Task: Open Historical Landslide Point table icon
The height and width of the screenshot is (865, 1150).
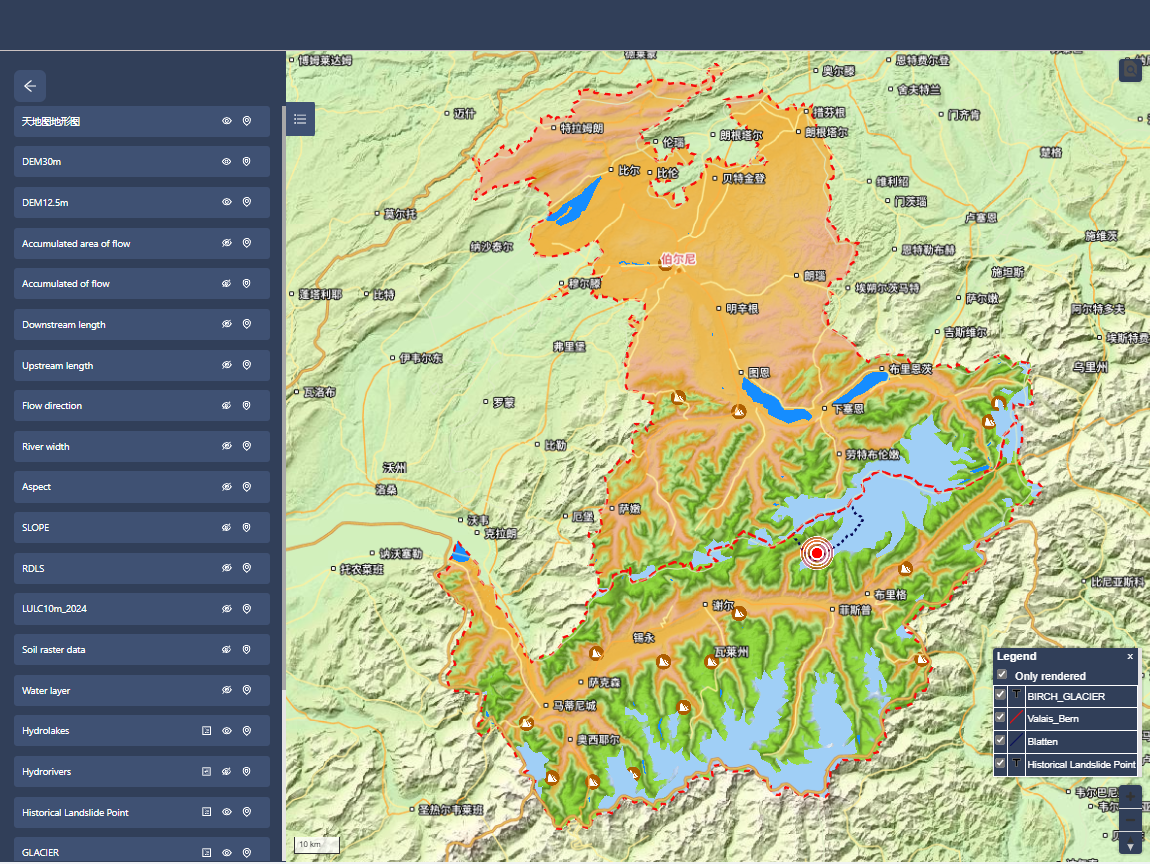Action: coord(207,812)
